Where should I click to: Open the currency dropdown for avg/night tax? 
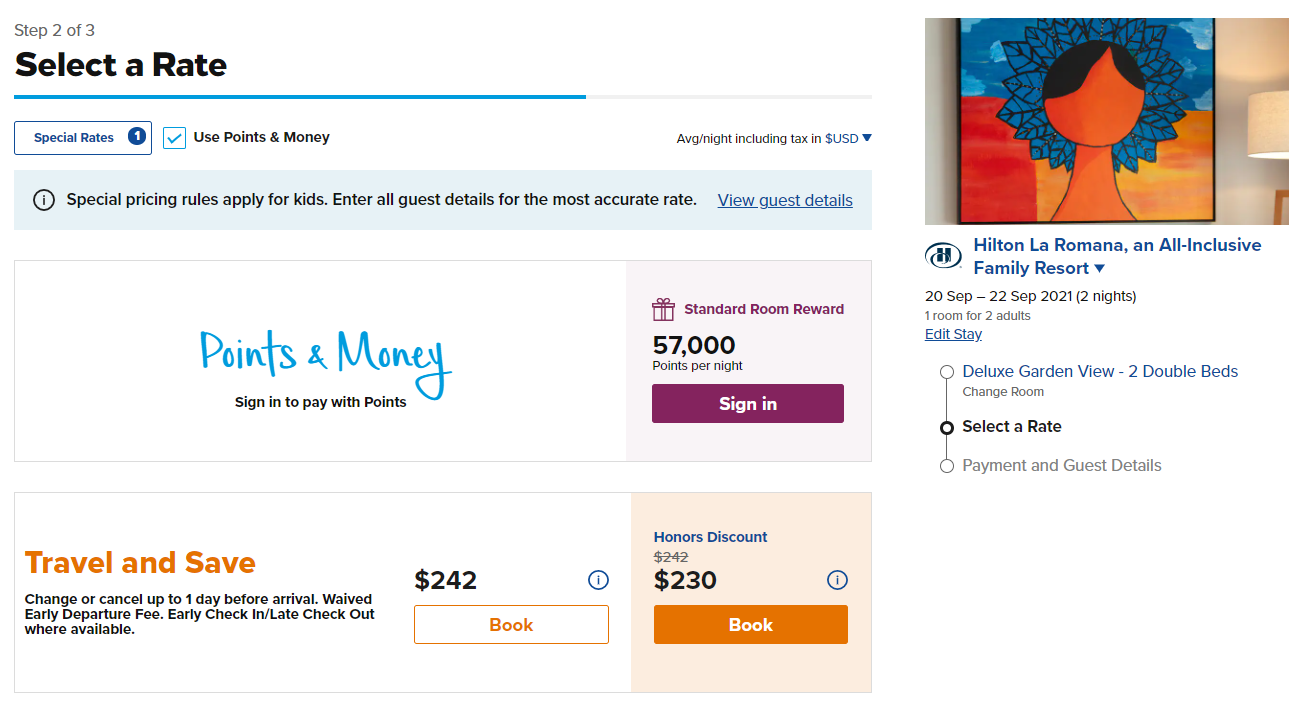867,139
